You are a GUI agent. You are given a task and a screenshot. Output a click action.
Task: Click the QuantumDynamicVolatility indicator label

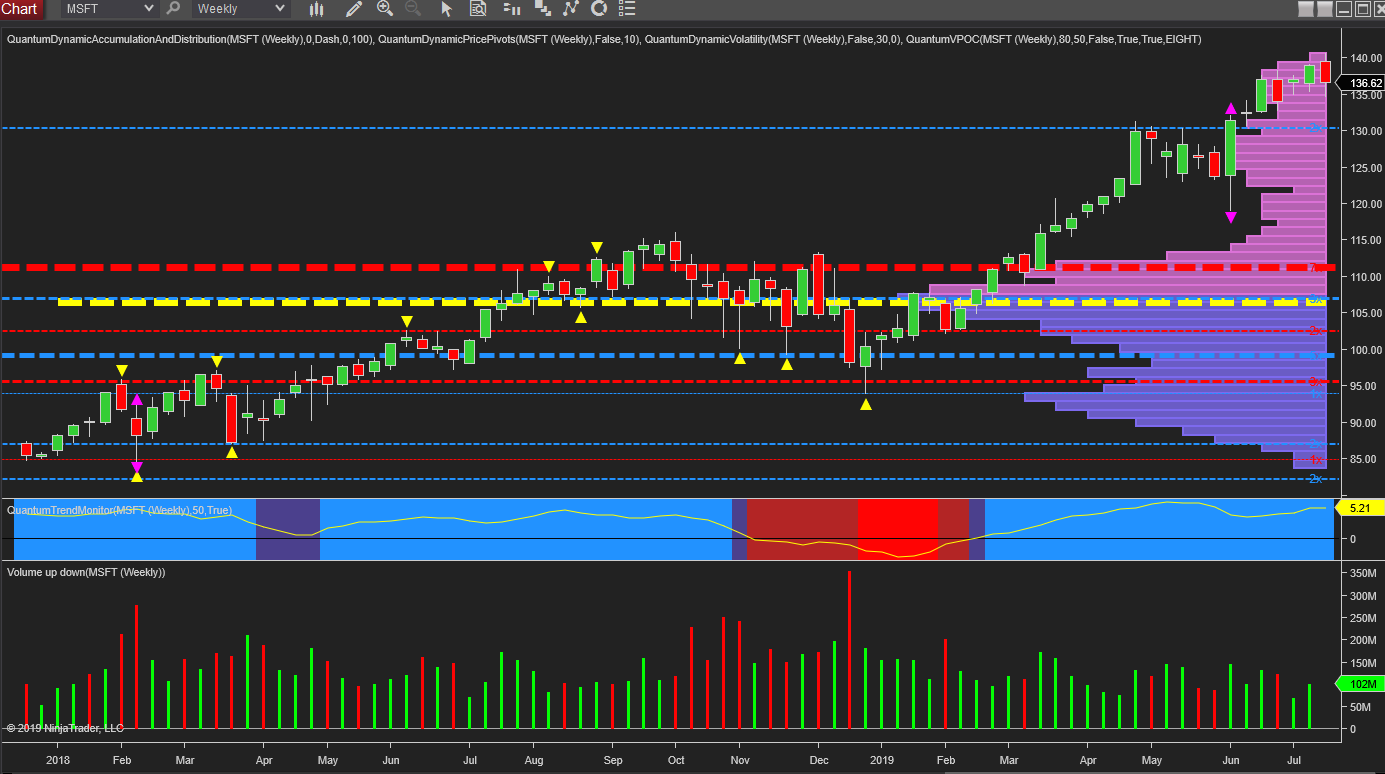pyautogui.click(x=774, y=39)
